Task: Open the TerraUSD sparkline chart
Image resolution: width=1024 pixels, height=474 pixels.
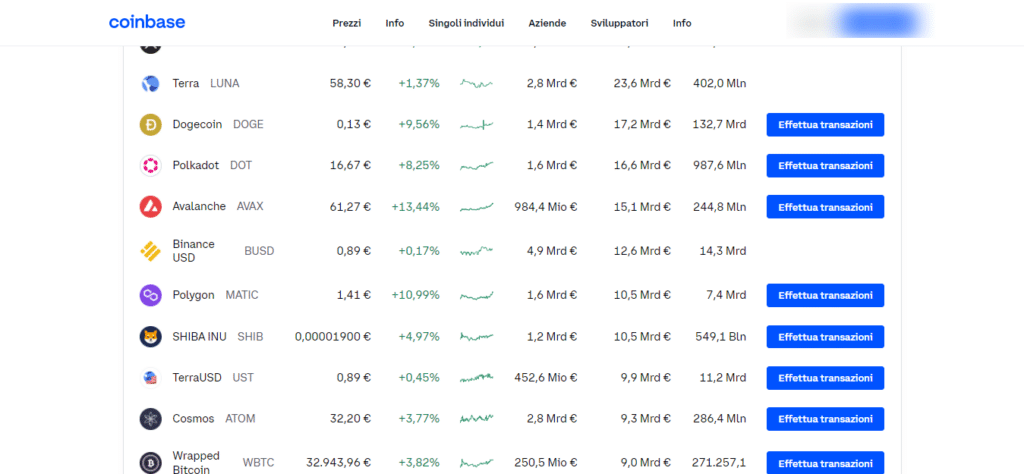Action: 477,377
